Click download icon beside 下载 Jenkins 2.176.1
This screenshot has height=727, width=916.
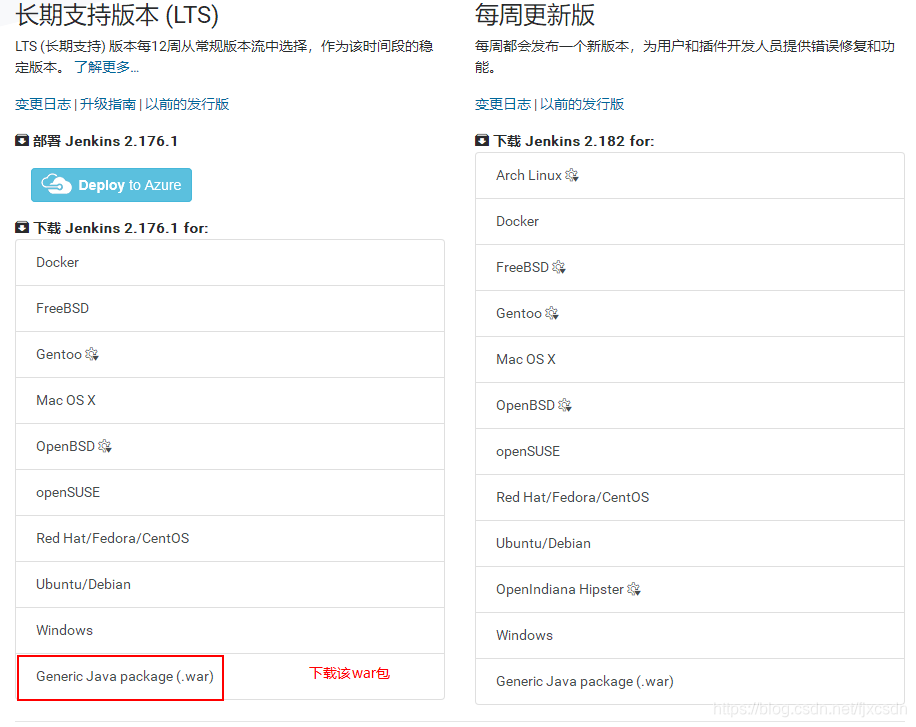coord(22,227)
